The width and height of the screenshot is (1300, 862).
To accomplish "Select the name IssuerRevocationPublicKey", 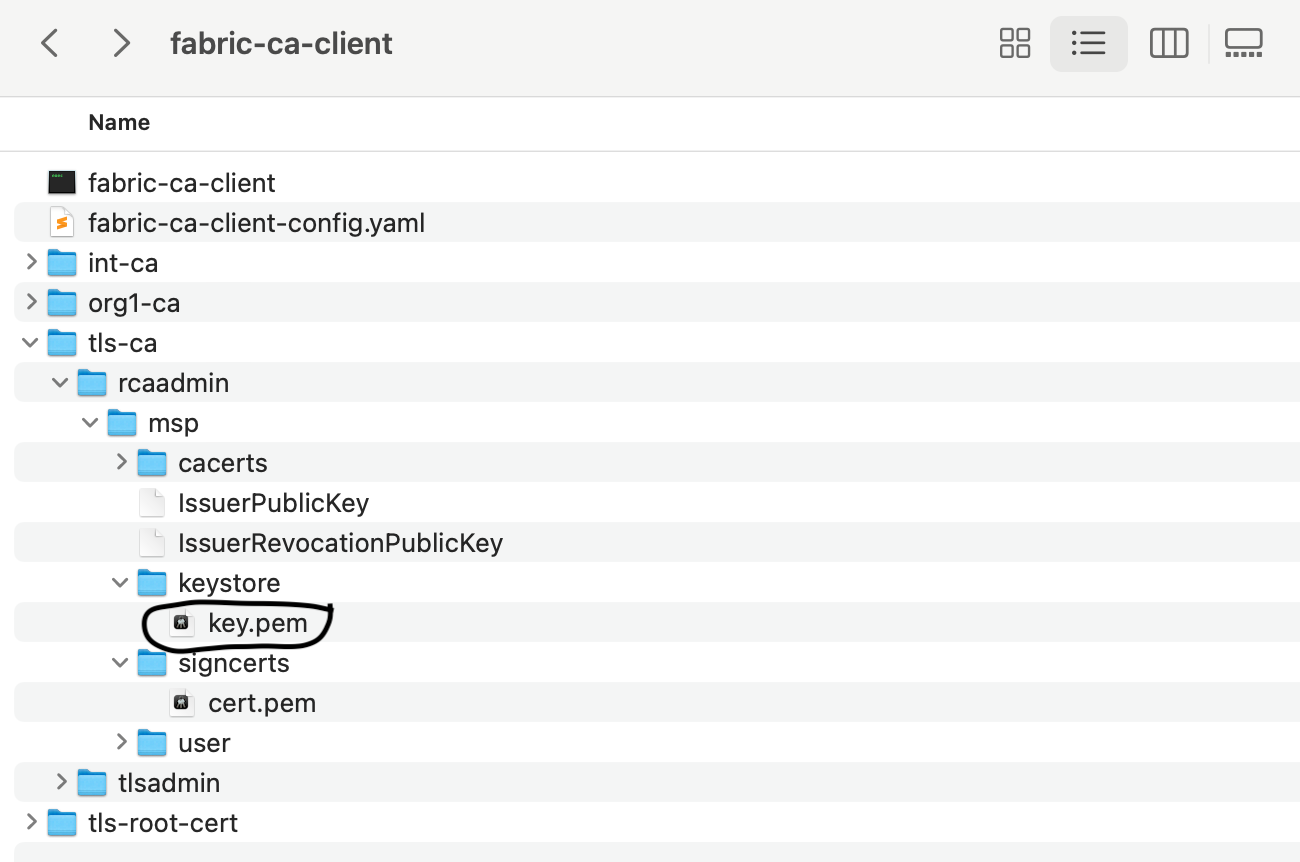I will [x=340, y=544].
